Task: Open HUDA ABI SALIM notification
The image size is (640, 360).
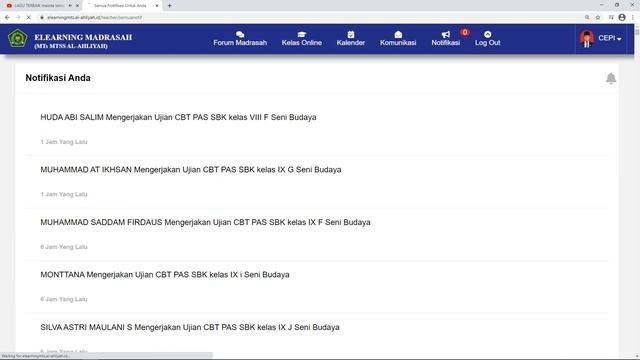Action: pyautogui.click(x=178, y=117)
